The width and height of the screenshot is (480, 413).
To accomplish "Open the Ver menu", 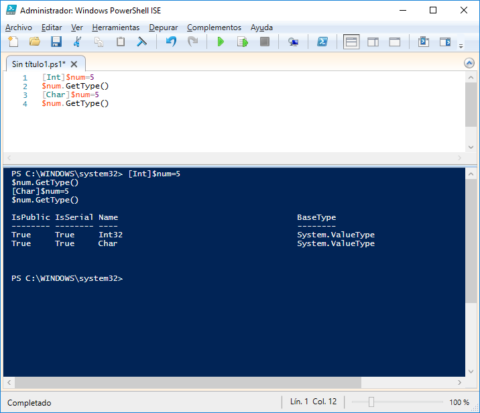I will [x=77, y=27].
